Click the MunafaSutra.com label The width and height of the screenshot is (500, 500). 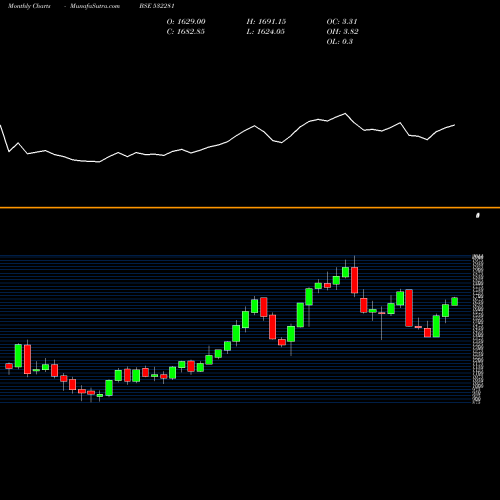coord(95,6)
